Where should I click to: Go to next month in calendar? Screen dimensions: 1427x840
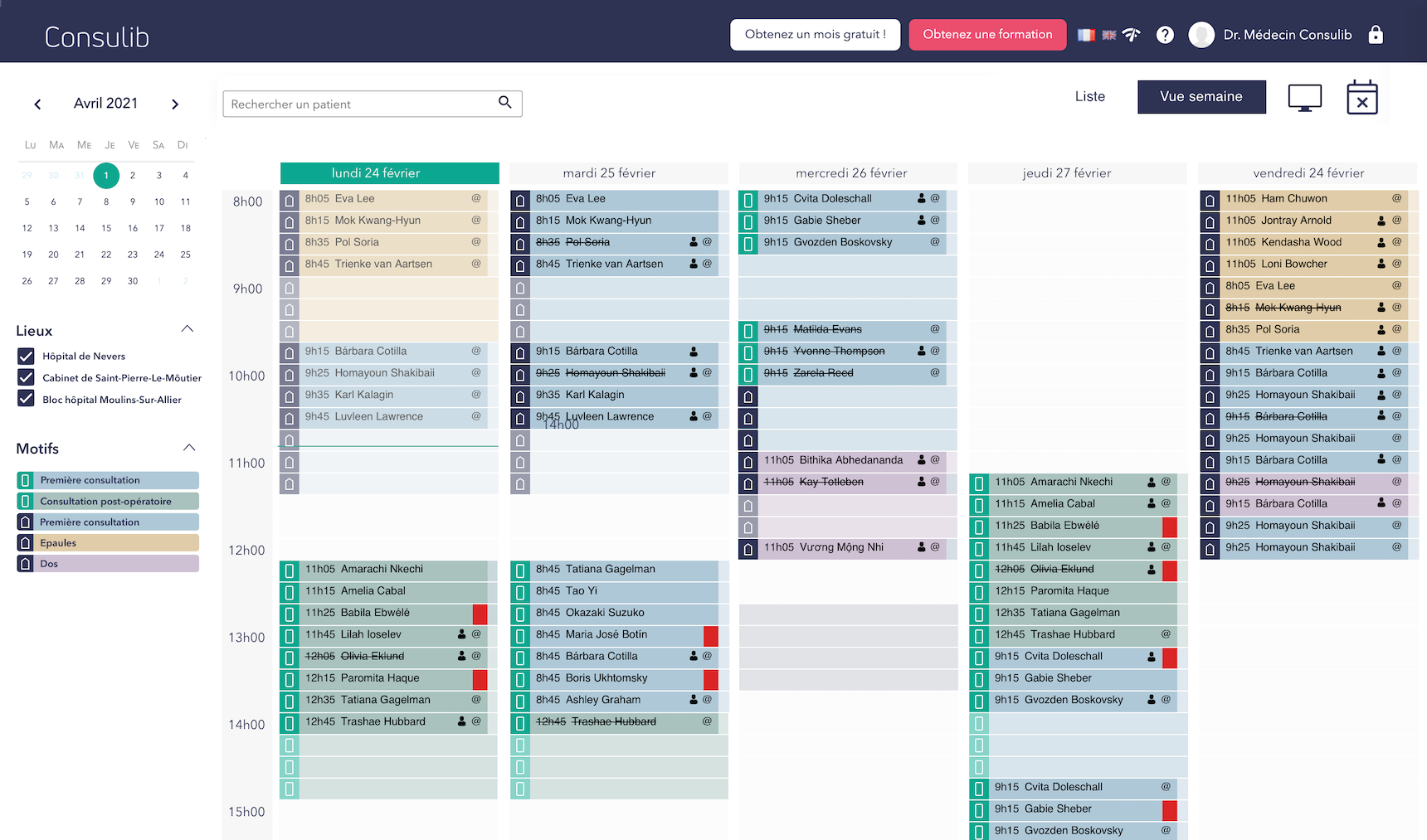175,104
